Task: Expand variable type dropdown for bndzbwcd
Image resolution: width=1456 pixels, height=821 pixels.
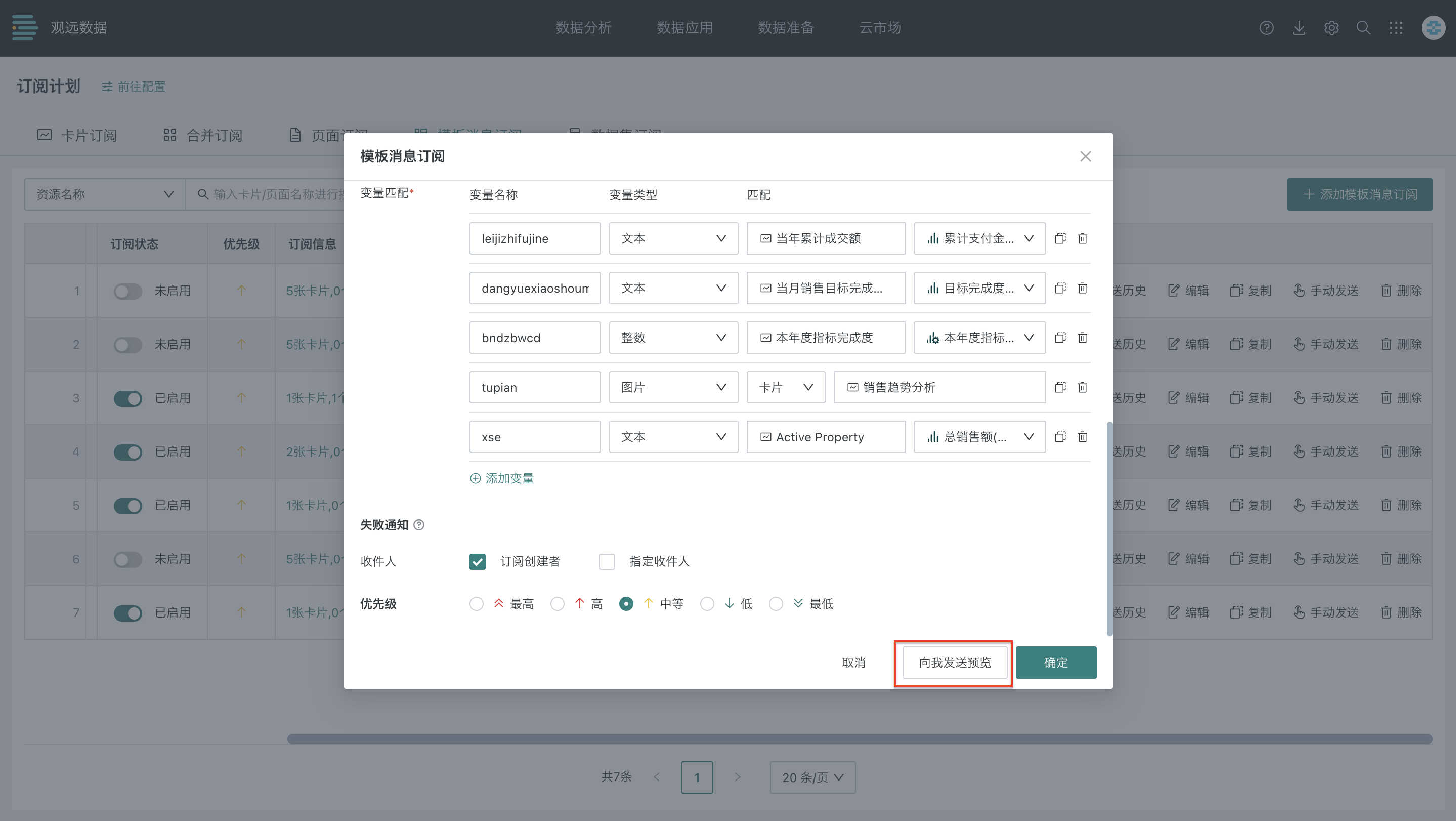Action: [673, 338]
